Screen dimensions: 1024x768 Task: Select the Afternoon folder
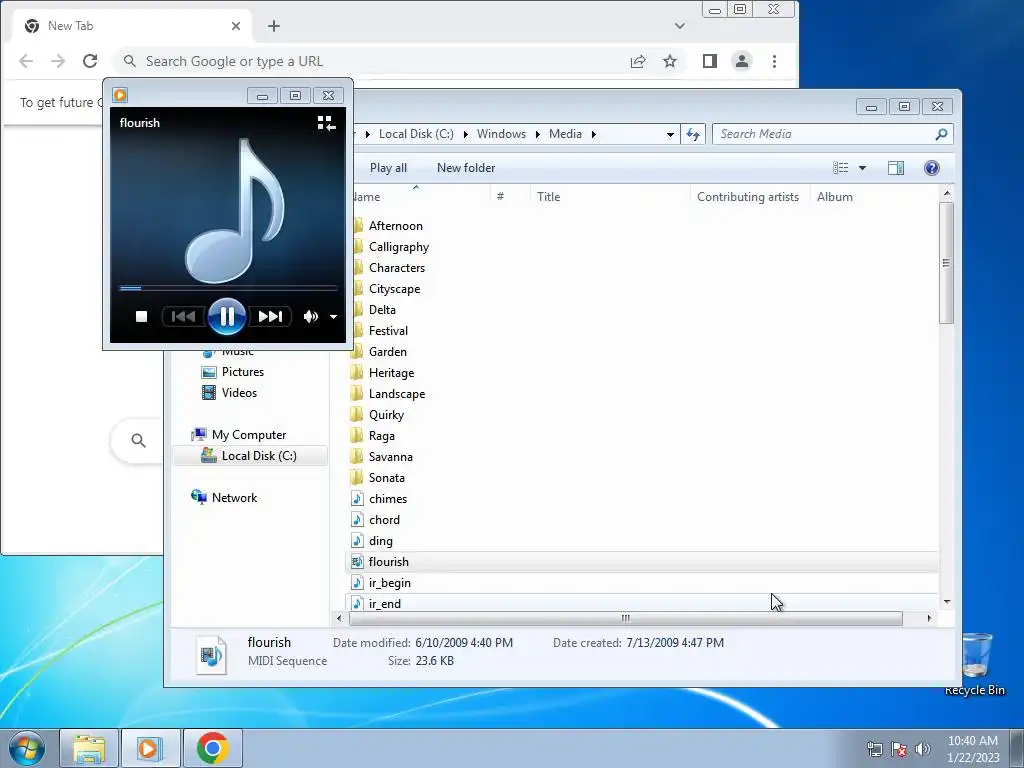click(x=395, y=226)
